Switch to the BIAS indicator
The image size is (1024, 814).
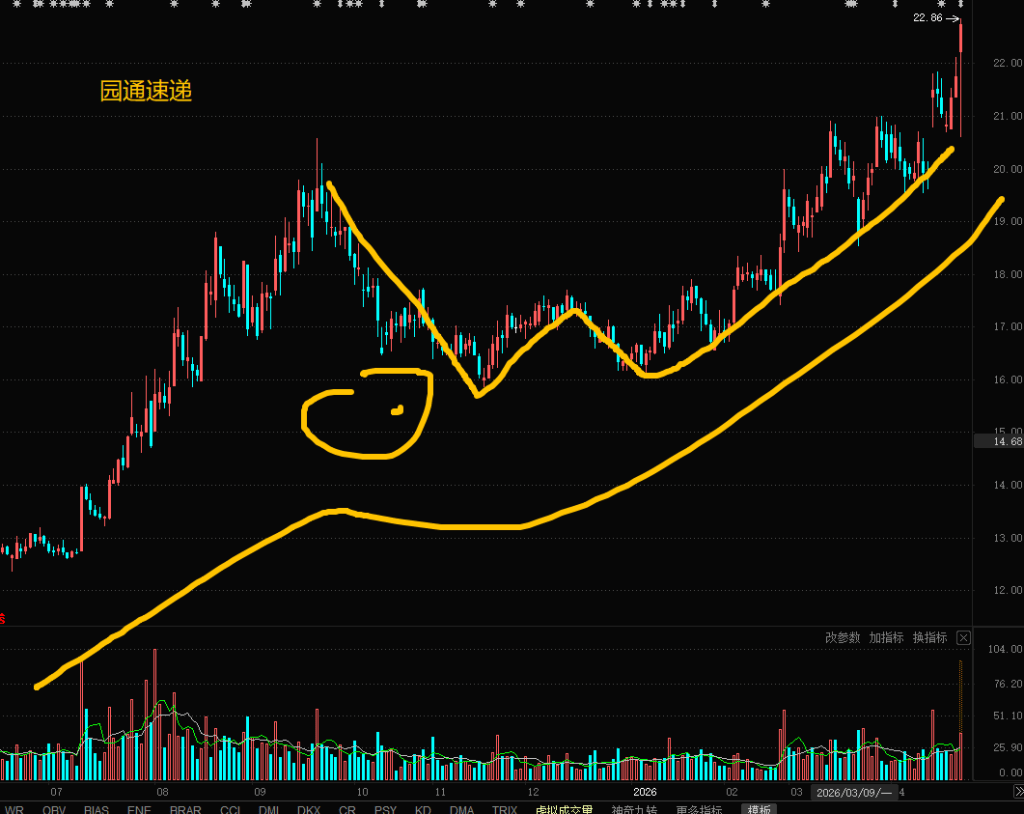click(97, 809)
